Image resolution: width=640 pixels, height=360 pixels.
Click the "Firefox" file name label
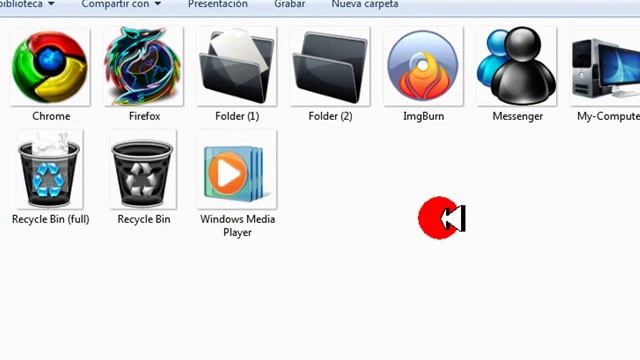click(x=144, y=116)
